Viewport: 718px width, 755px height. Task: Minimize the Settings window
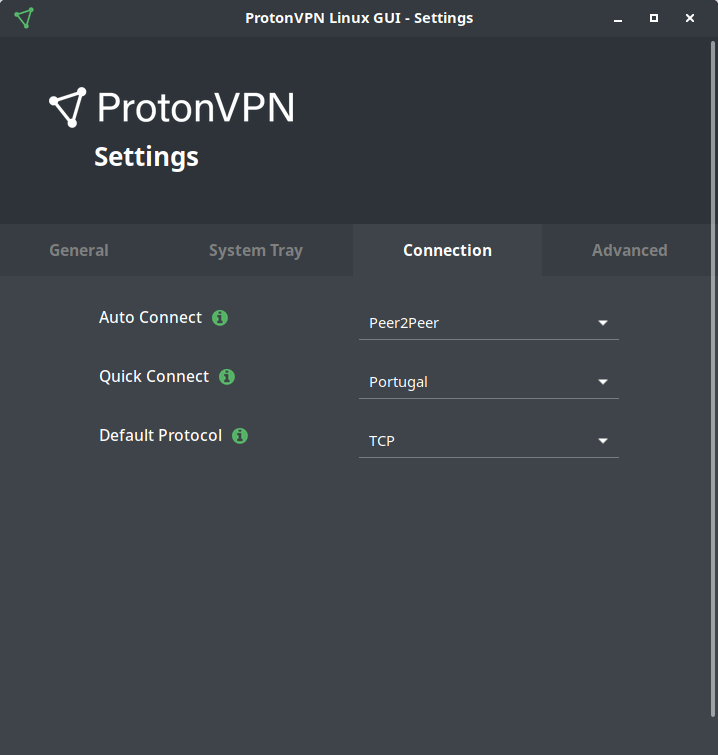(x=618, y=18)
